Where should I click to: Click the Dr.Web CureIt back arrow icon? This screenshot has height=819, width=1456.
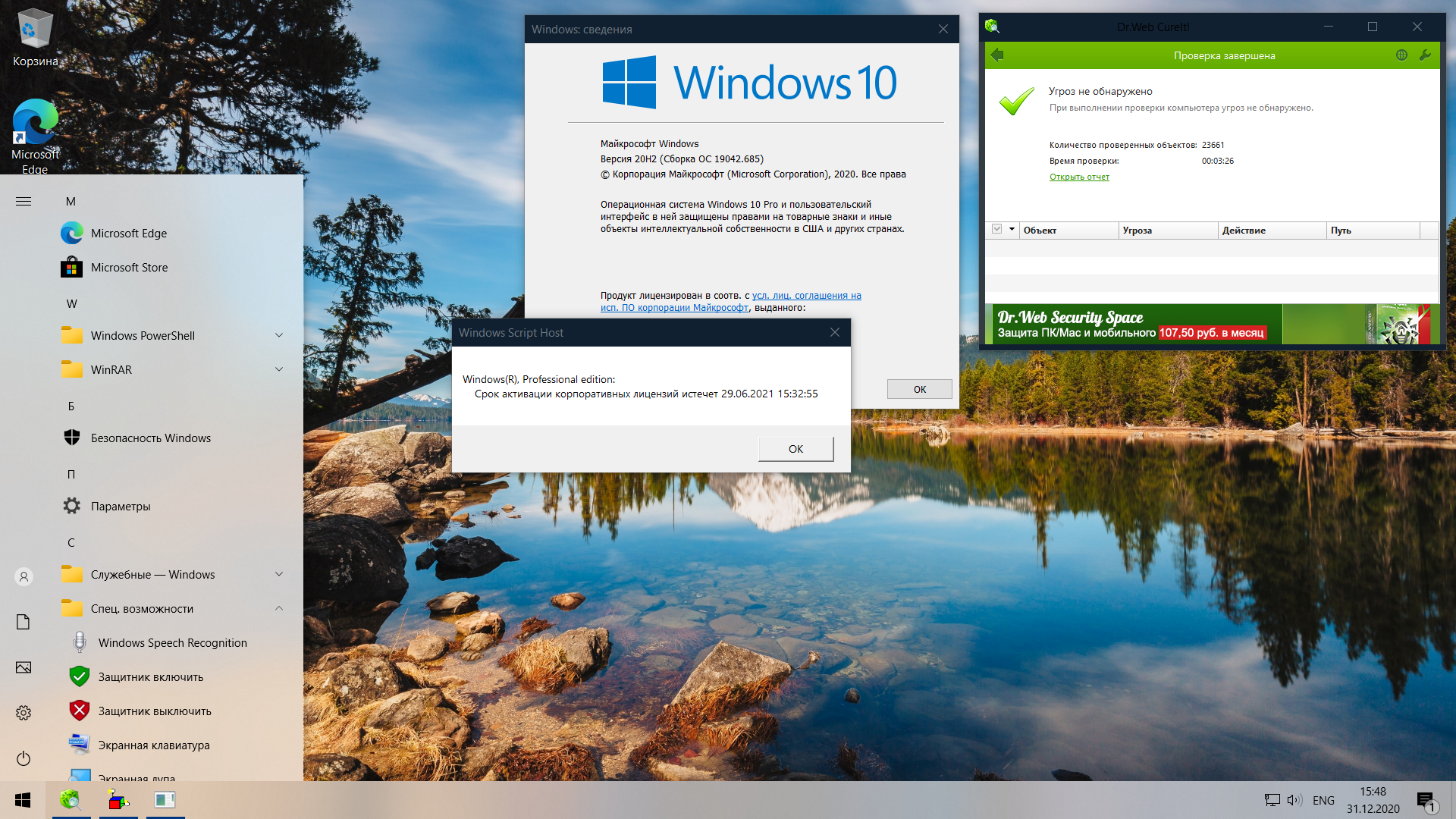click(997, 55)
